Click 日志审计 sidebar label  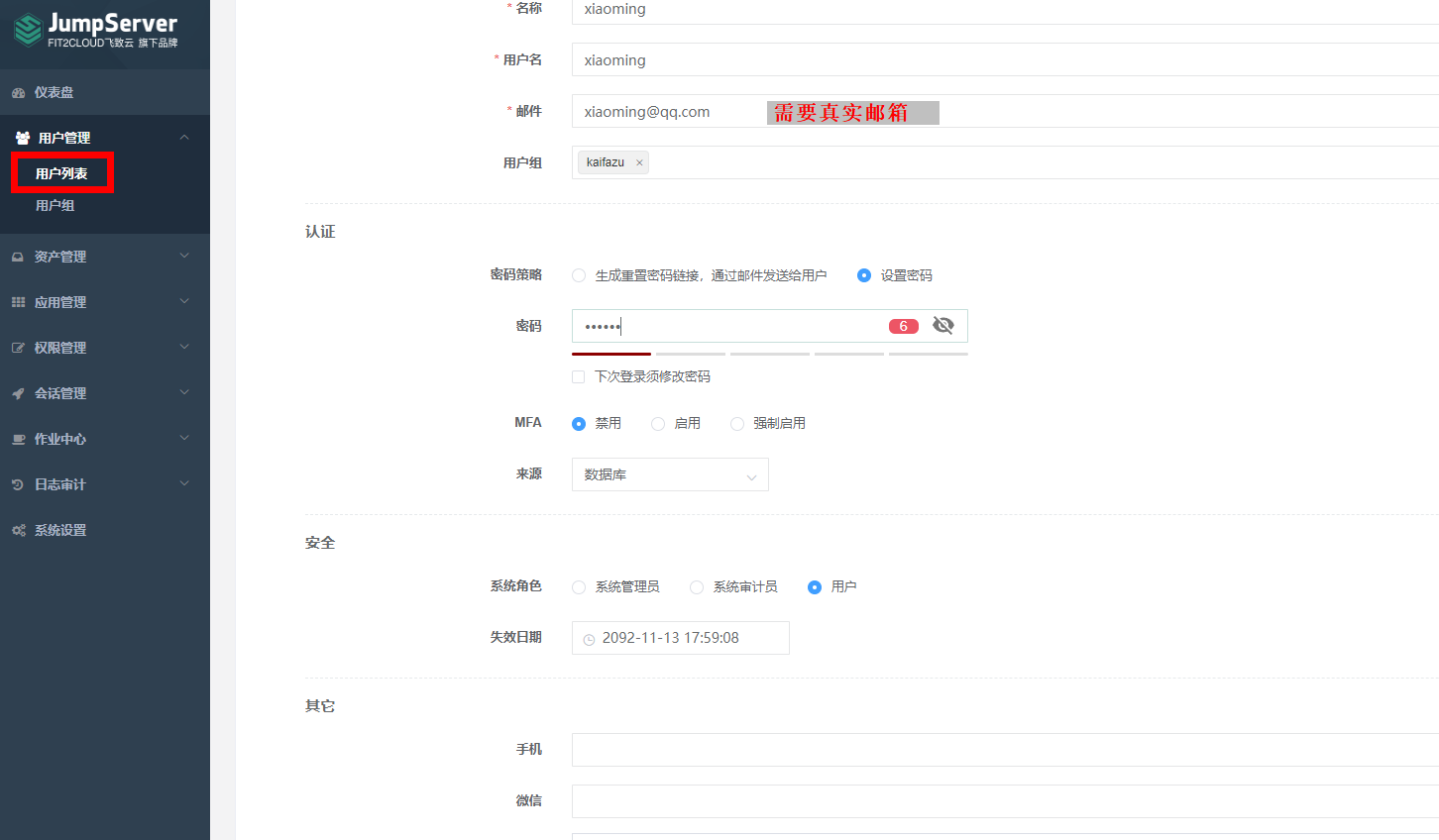pos(60,484)
